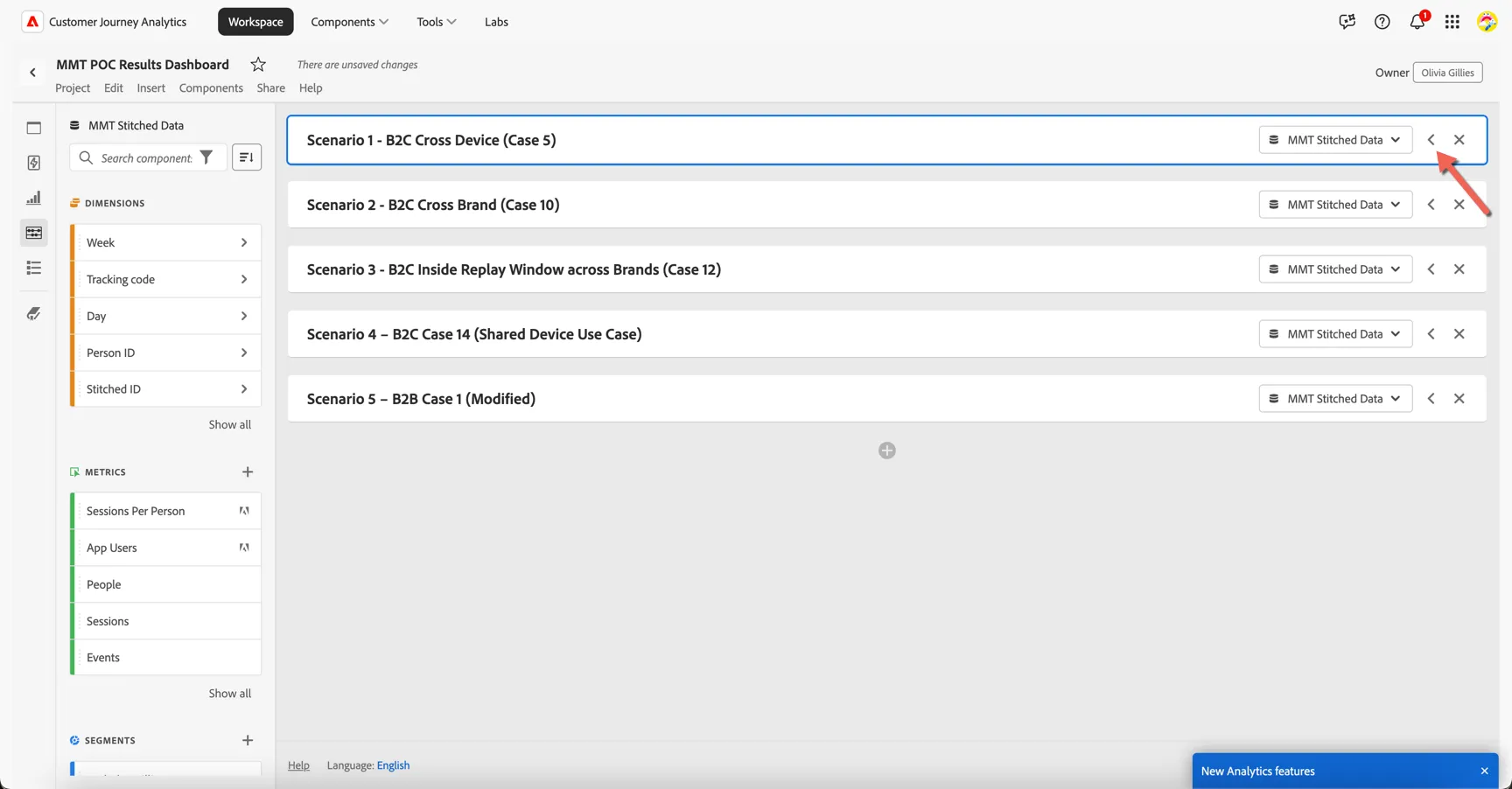Remove the Scenario 4 panel with its X

pyautogui.click(x=1459, y=334)
